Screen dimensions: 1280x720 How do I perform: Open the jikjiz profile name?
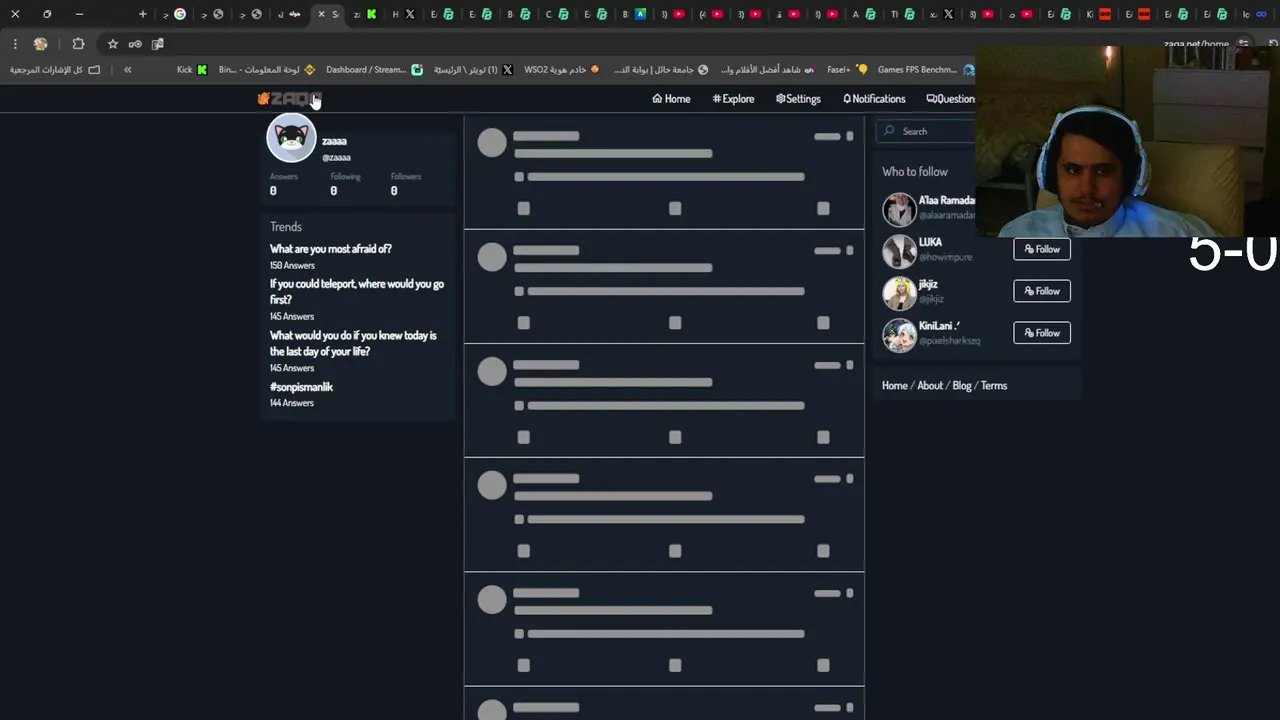pos(928,284)
